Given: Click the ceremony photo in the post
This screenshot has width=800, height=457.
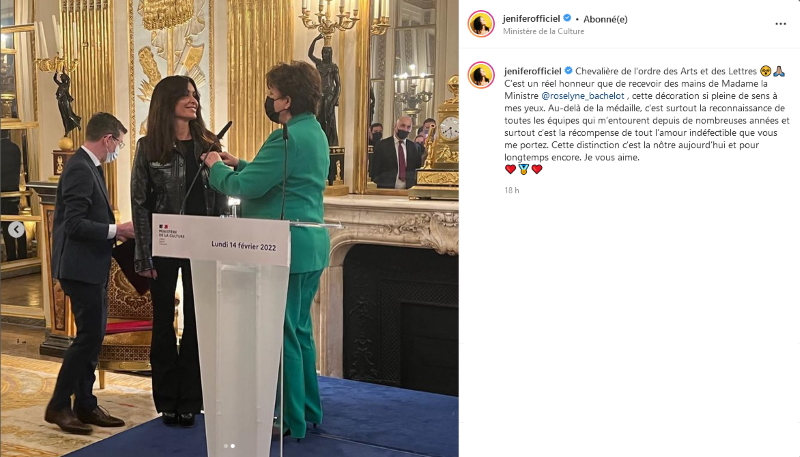Looking at the screenshot, I should tap(229, 228).
